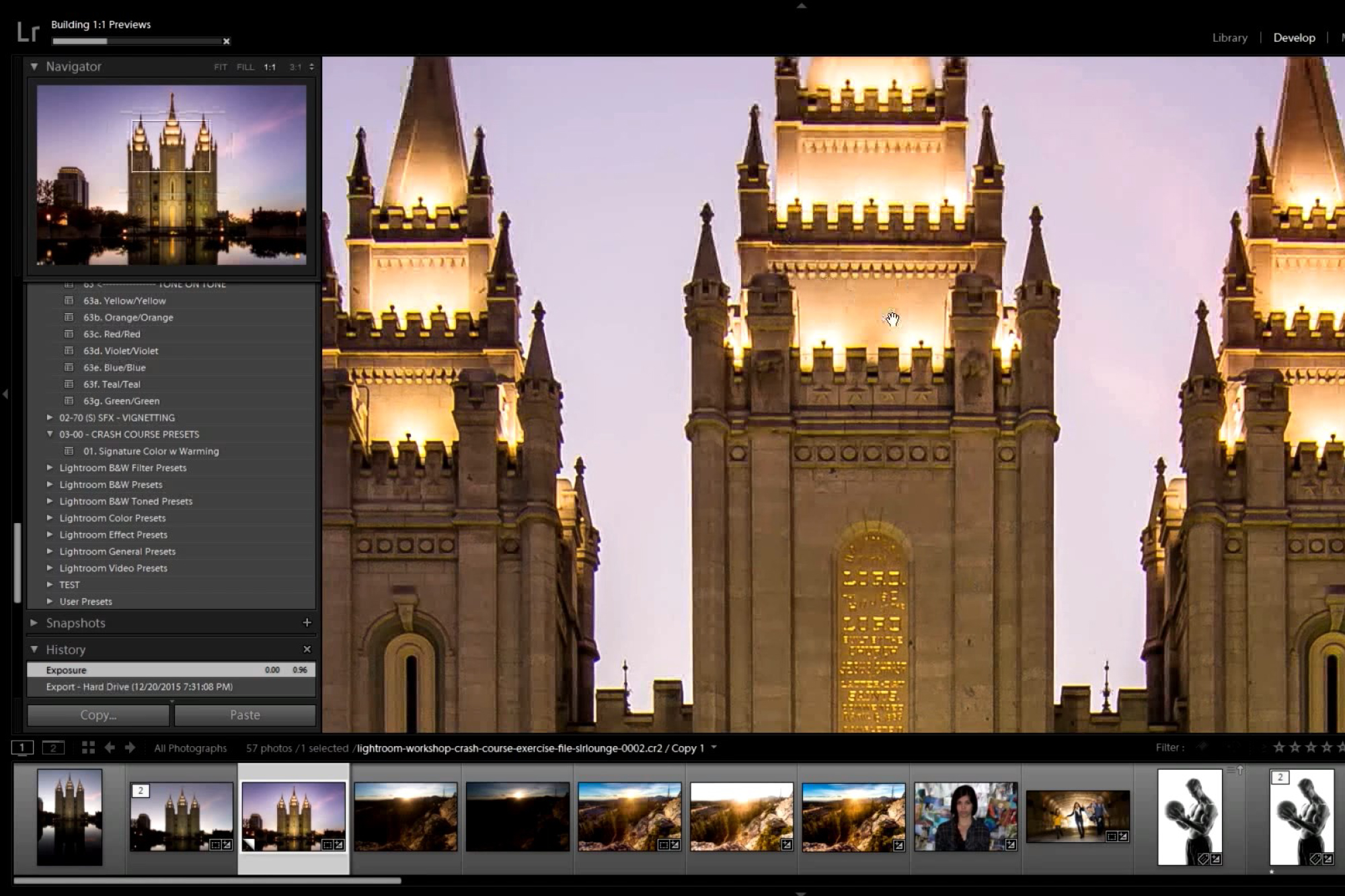The image size is (1345, 896).
Task: Filter by third star rating
Action: tap(1311, 747)
